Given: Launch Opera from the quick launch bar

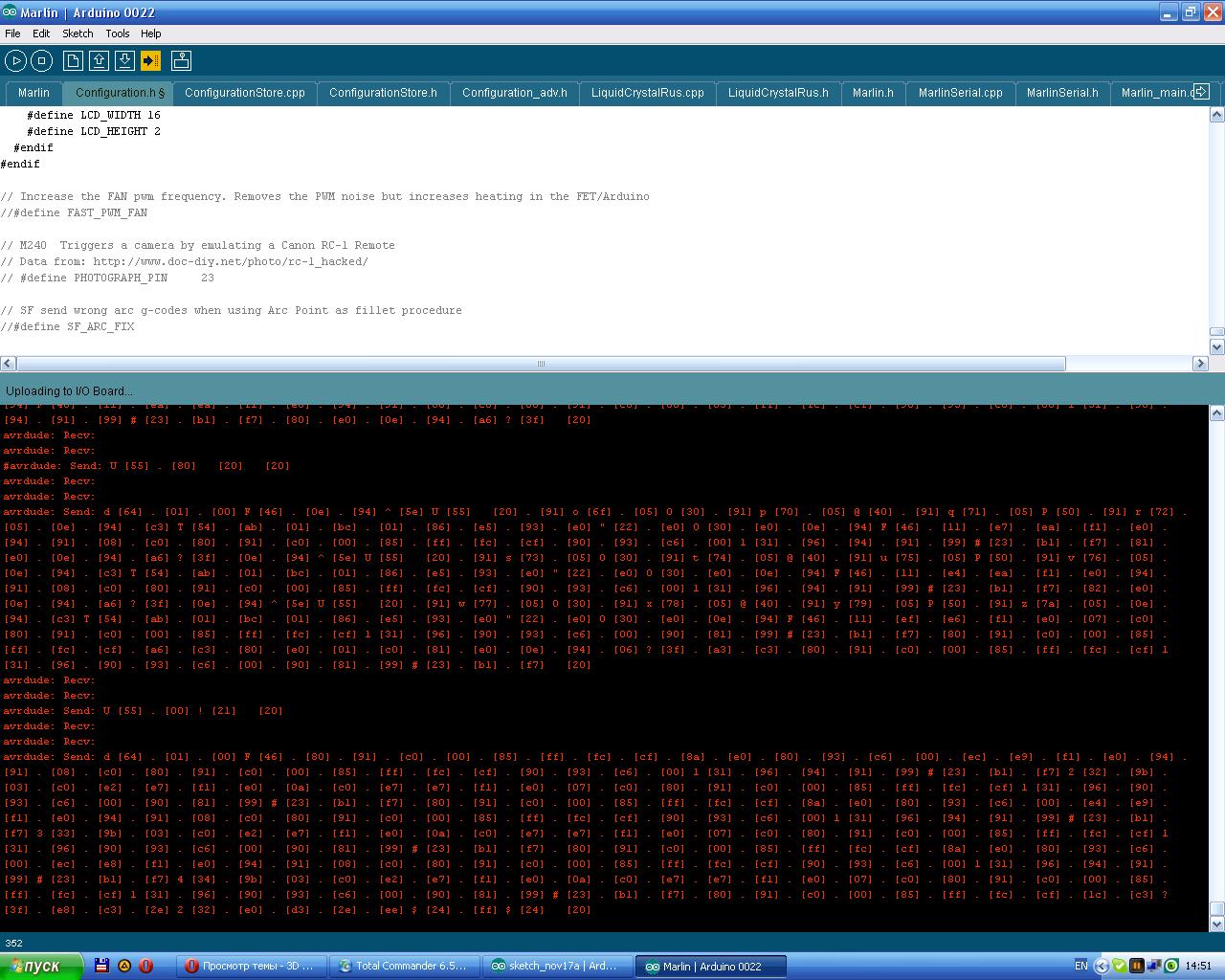Looking at the screenshot, I should click(145, 966).
